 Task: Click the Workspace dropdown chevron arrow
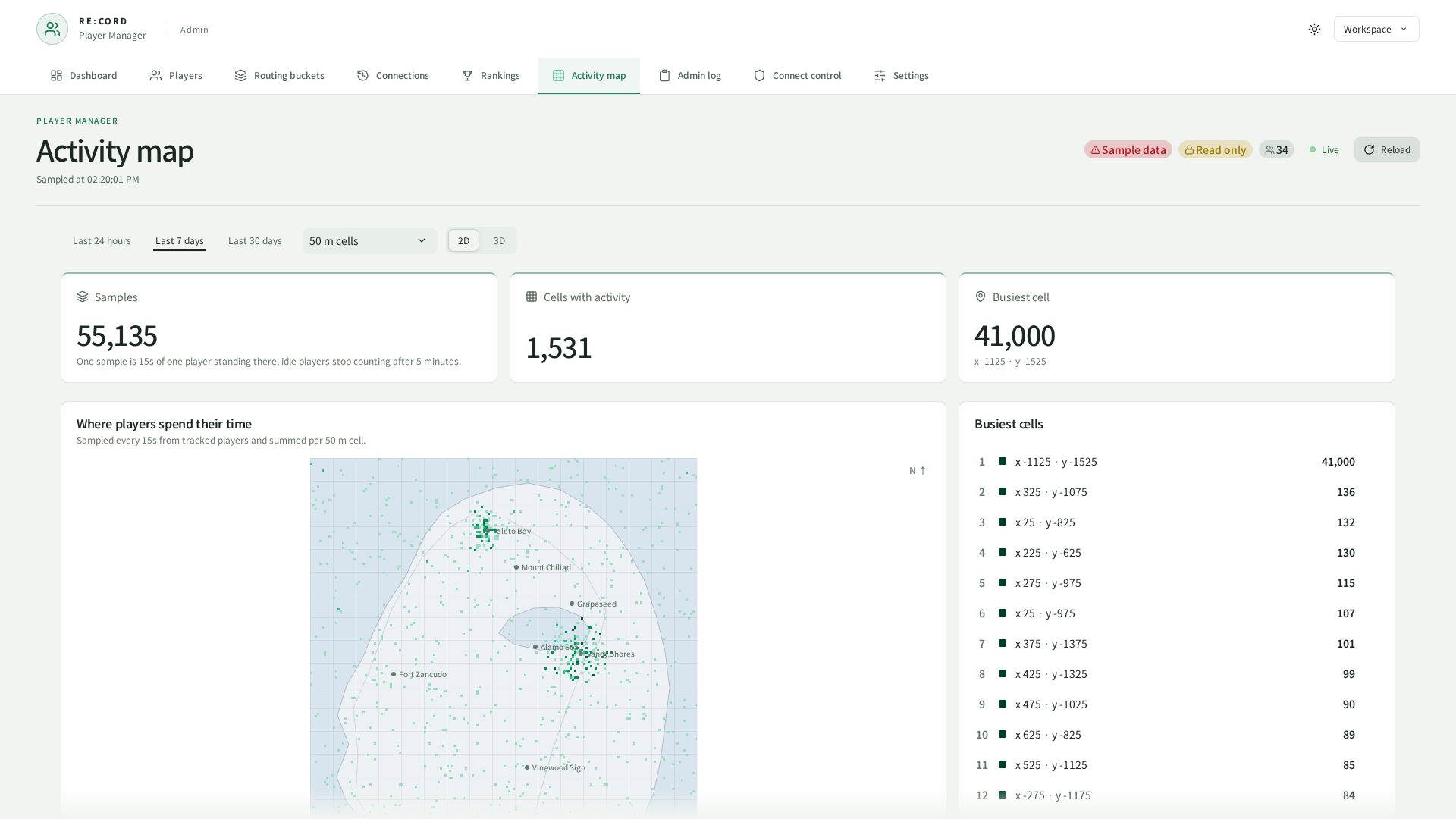click(1404, 30)
